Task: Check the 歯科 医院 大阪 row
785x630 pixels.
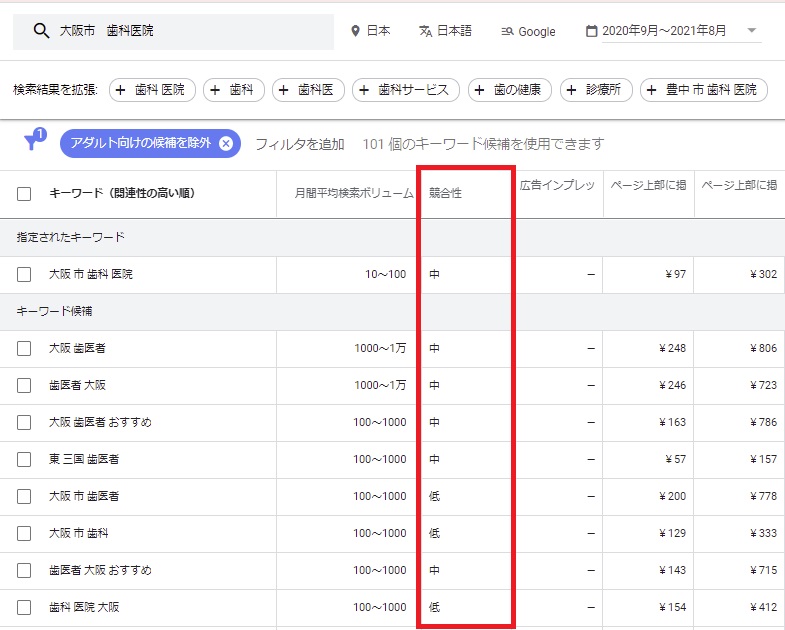Action: click(x=24, y=608)
